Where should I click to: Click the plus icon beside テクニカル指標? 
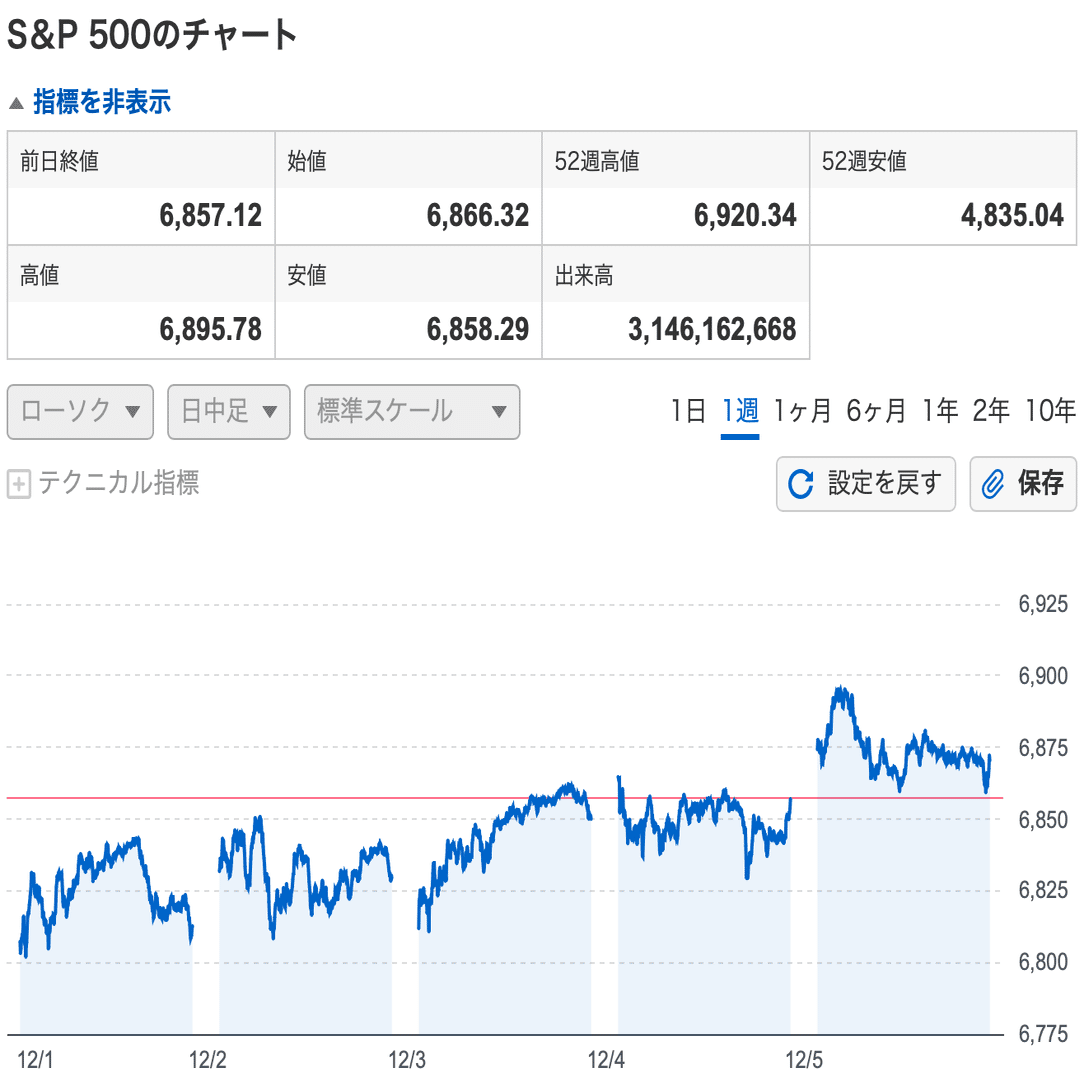click(18, 485)
